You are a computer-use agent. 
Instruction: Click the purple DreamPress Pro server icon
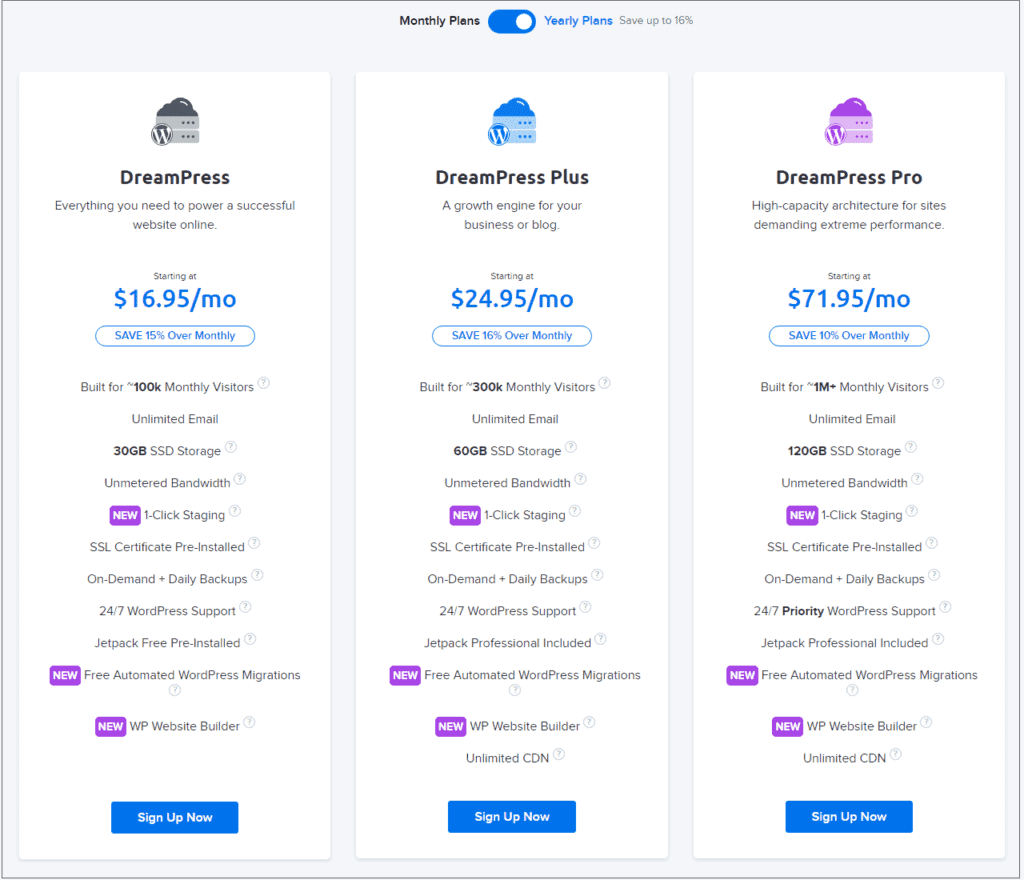point(848,121)
